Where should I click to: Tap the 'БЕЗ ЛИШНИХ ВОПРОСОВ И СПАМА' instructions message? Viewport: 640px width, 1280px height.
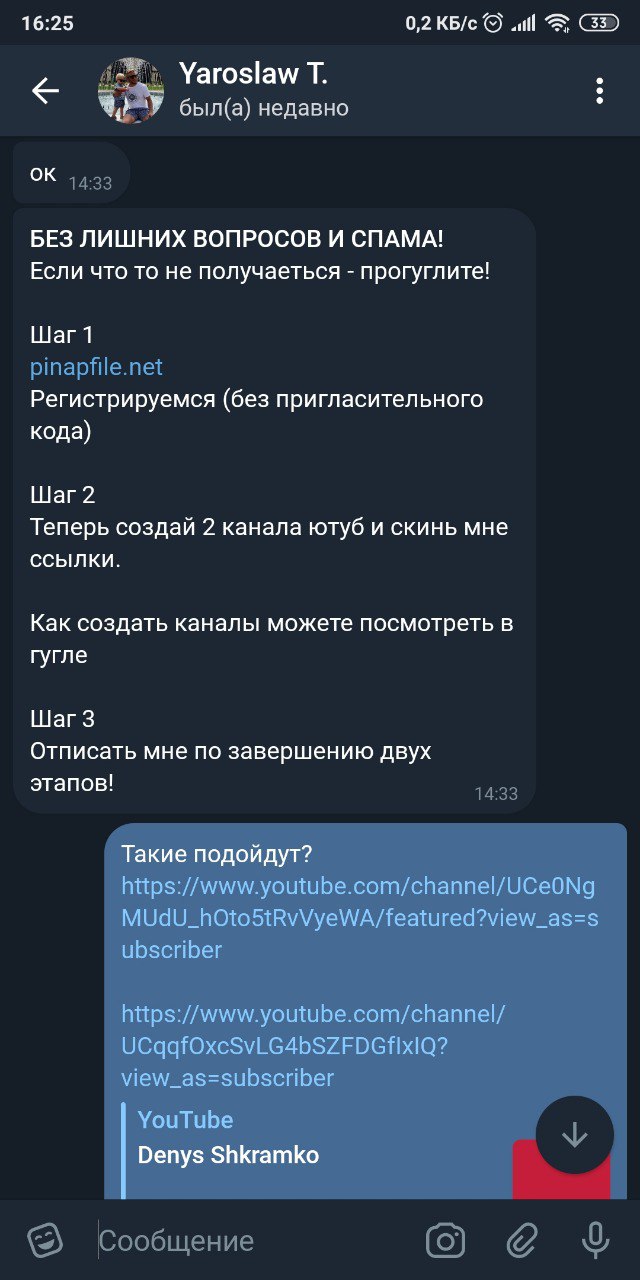point(274,510)
